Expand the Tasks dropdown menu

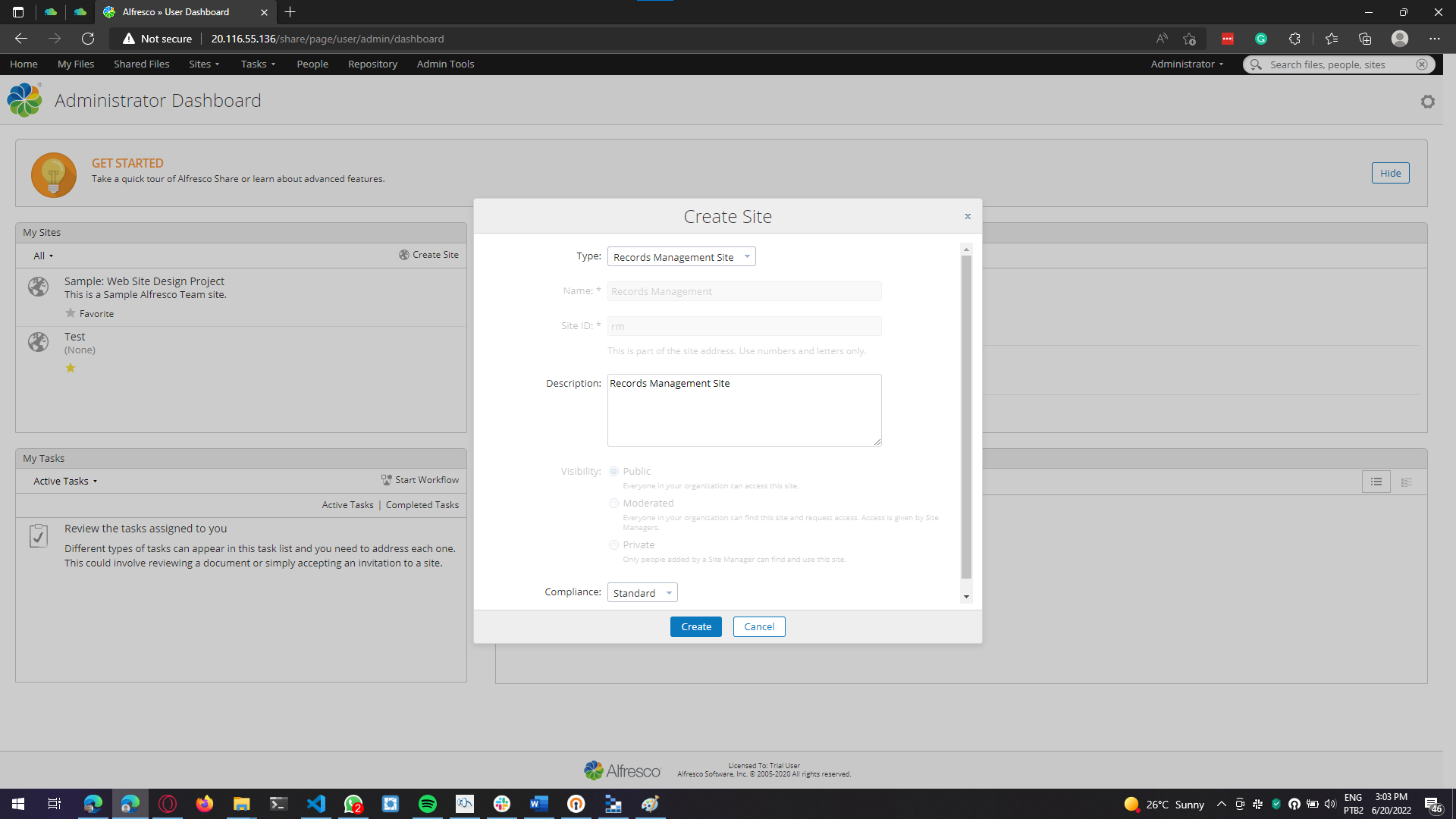tap(258, 64)
